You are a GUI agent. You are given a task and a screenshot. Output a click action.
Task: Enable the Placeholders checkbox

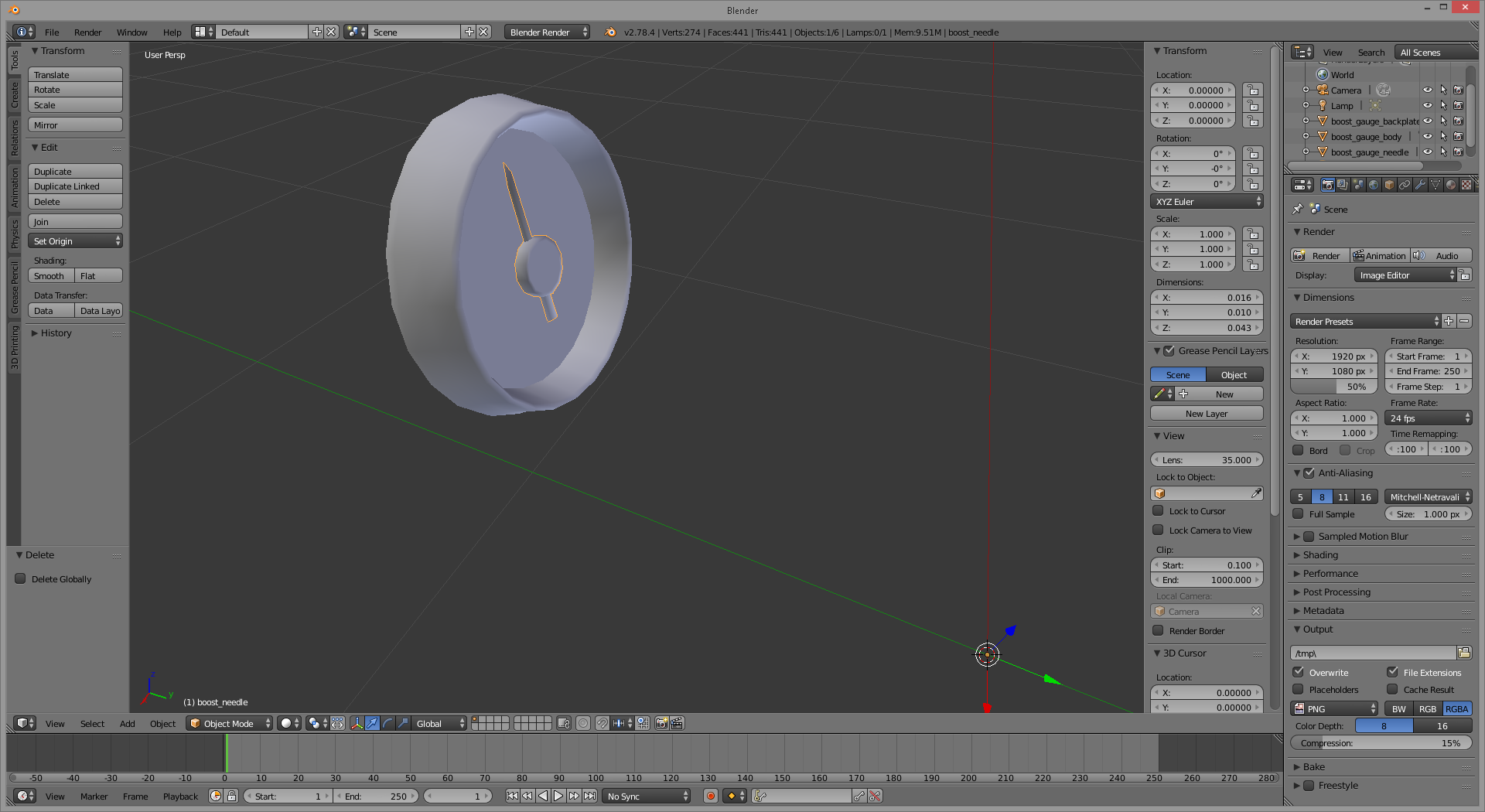[1298, 689]
